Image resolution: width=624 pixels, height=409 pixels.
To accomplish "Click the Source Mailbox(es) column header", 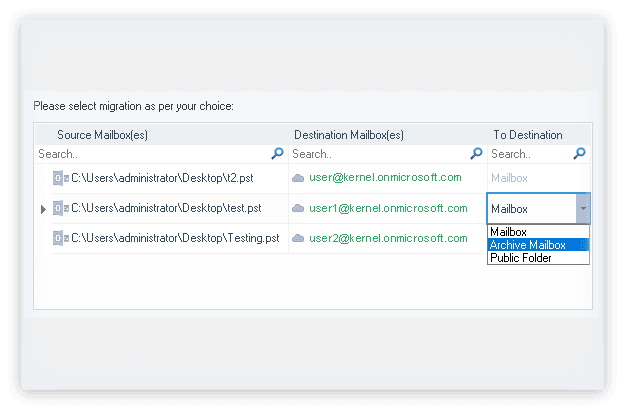I will coord(102,135).
